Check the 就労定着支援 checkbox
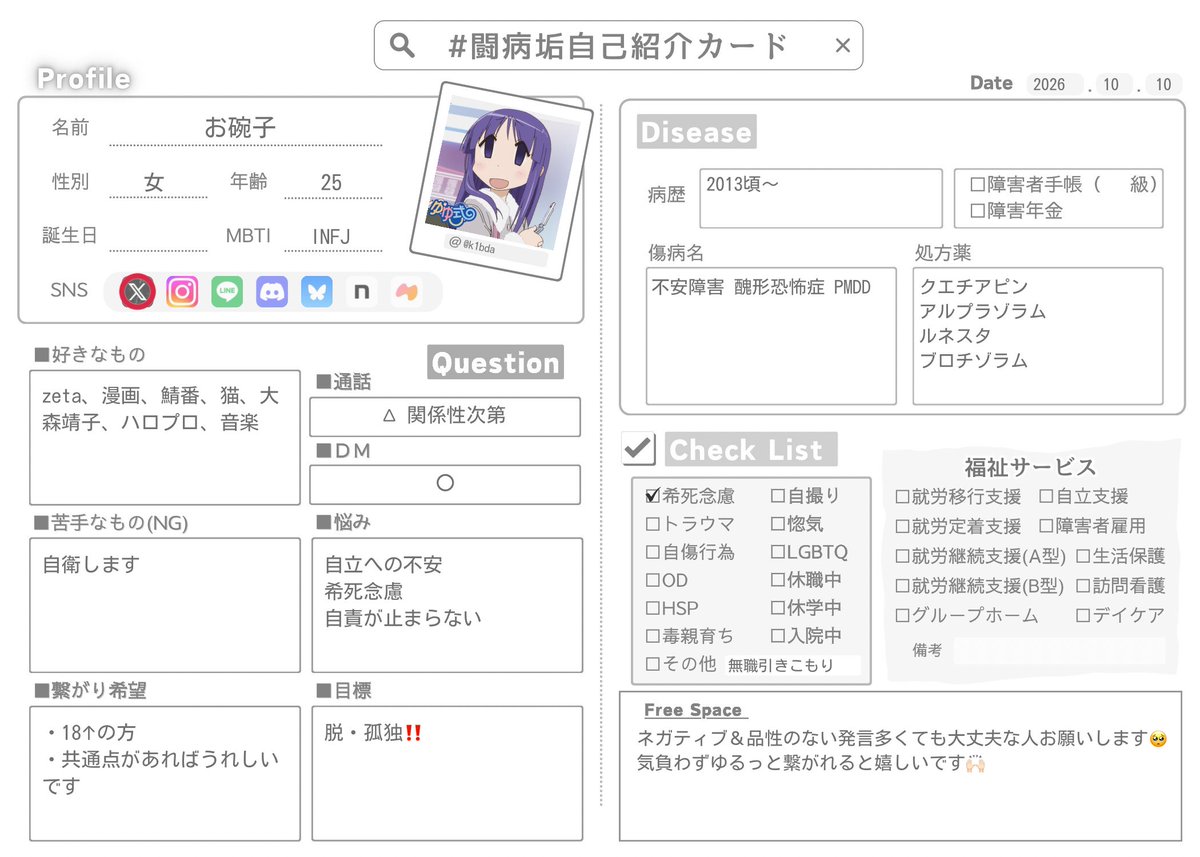 click(x=902, y=526)
